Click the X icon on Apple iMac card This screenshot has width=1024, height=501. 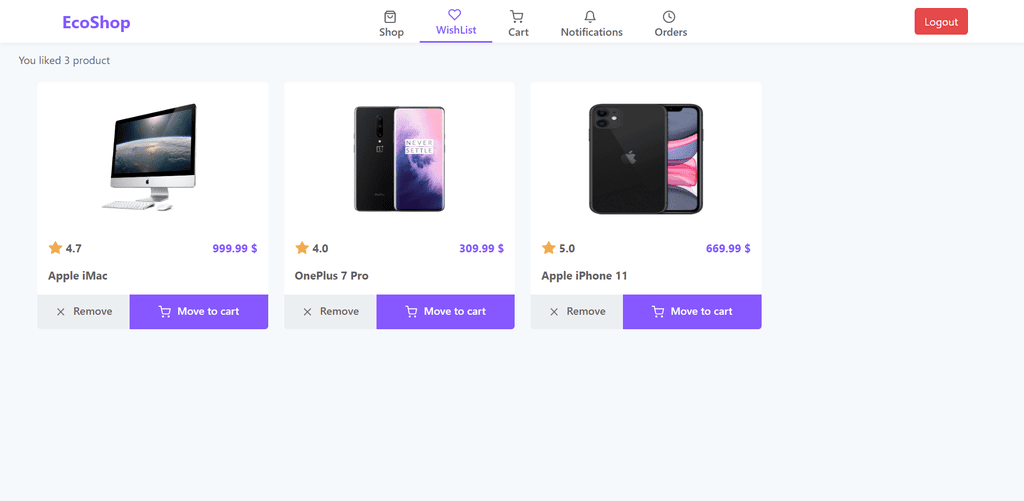point(61,312)
